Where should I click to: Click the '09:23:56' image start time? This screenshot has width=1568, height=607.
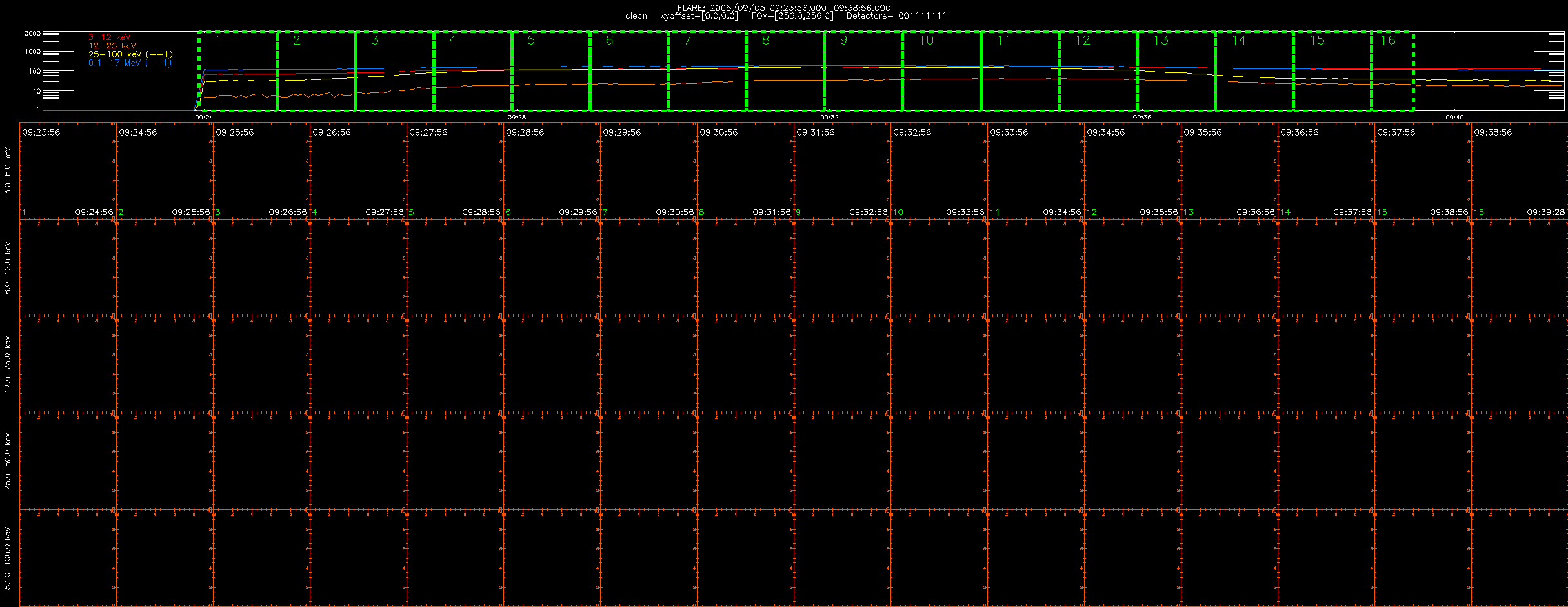(41, 132)
